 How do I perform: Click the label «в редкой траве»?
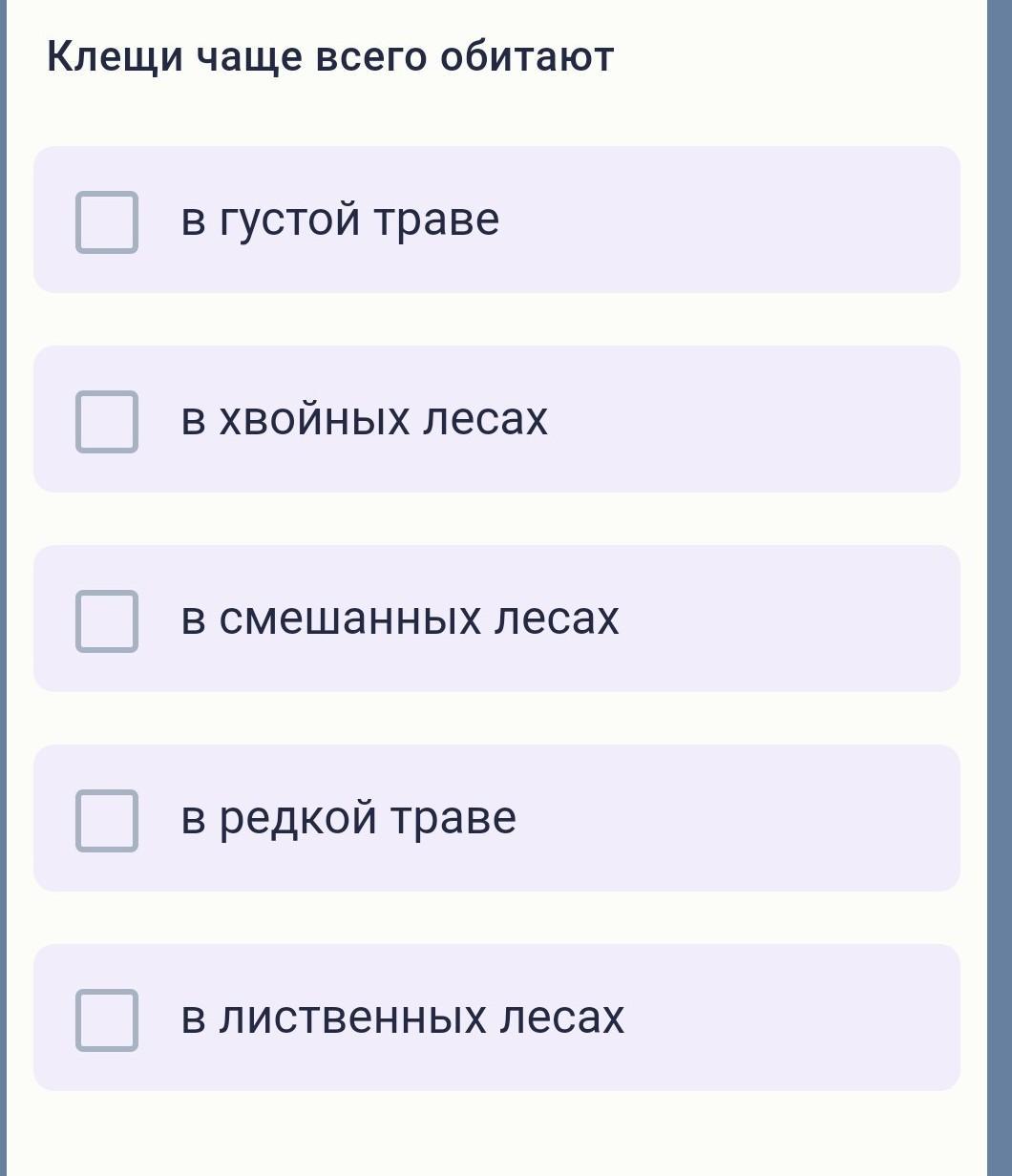click(x=348, y=818)
